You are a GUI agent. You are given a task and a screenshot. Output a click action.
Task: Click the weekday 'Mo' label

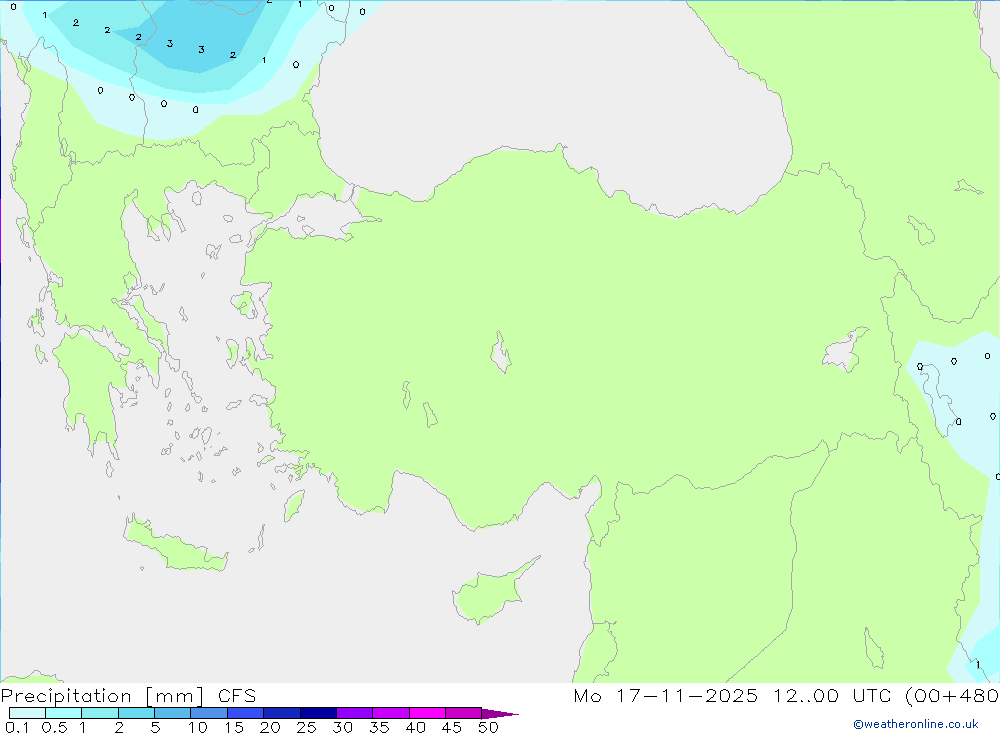(x=587, y=695)
